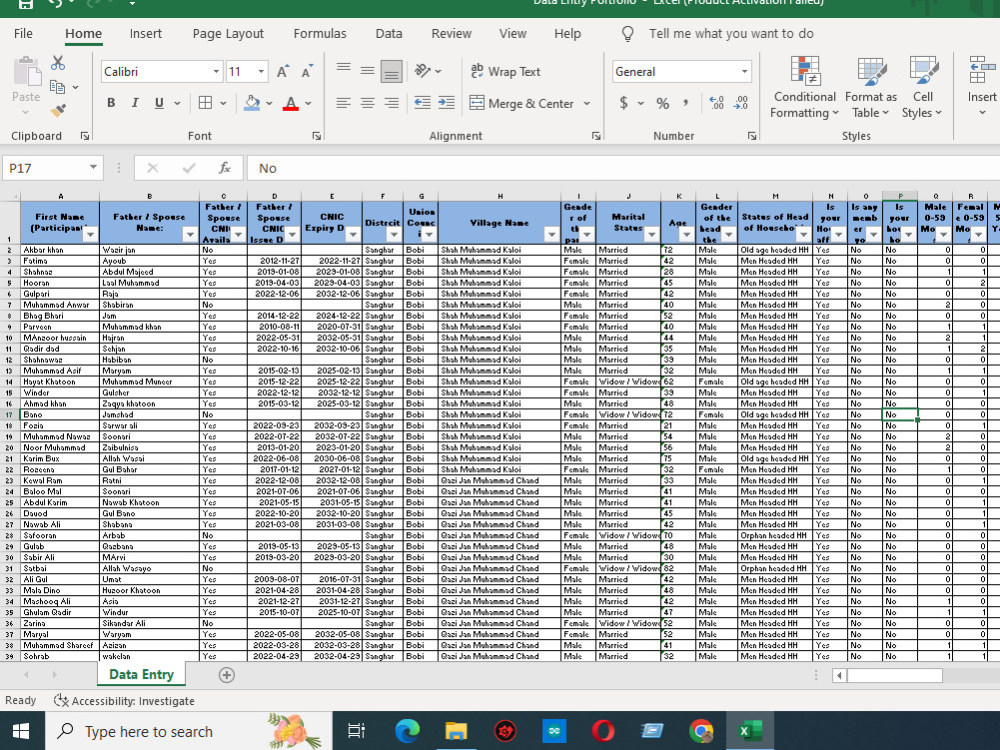
Task: Open the Insert Function fx icon
Action: coord(224,168)
